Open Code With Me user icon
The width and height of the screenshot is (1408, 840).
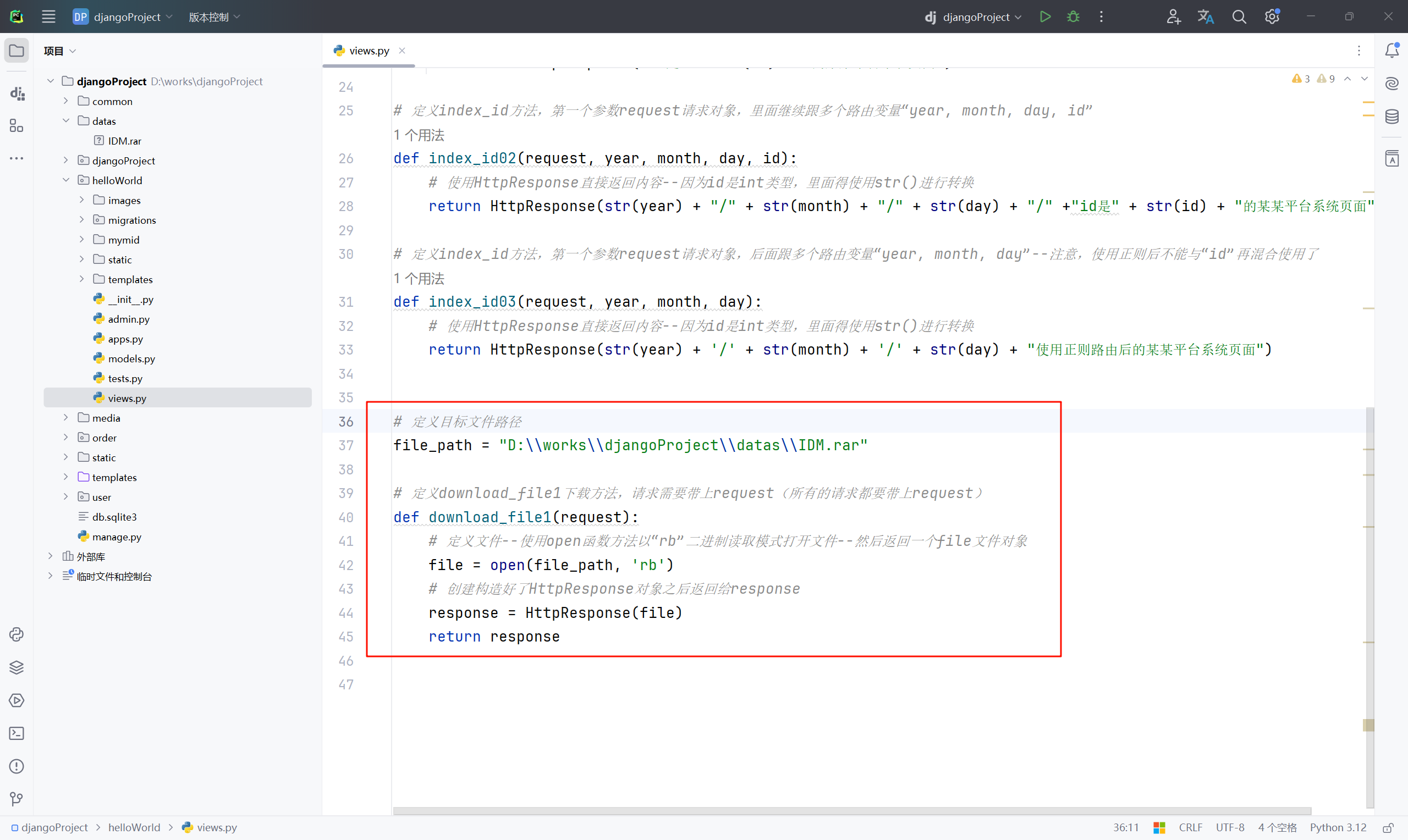[1173, 17]
